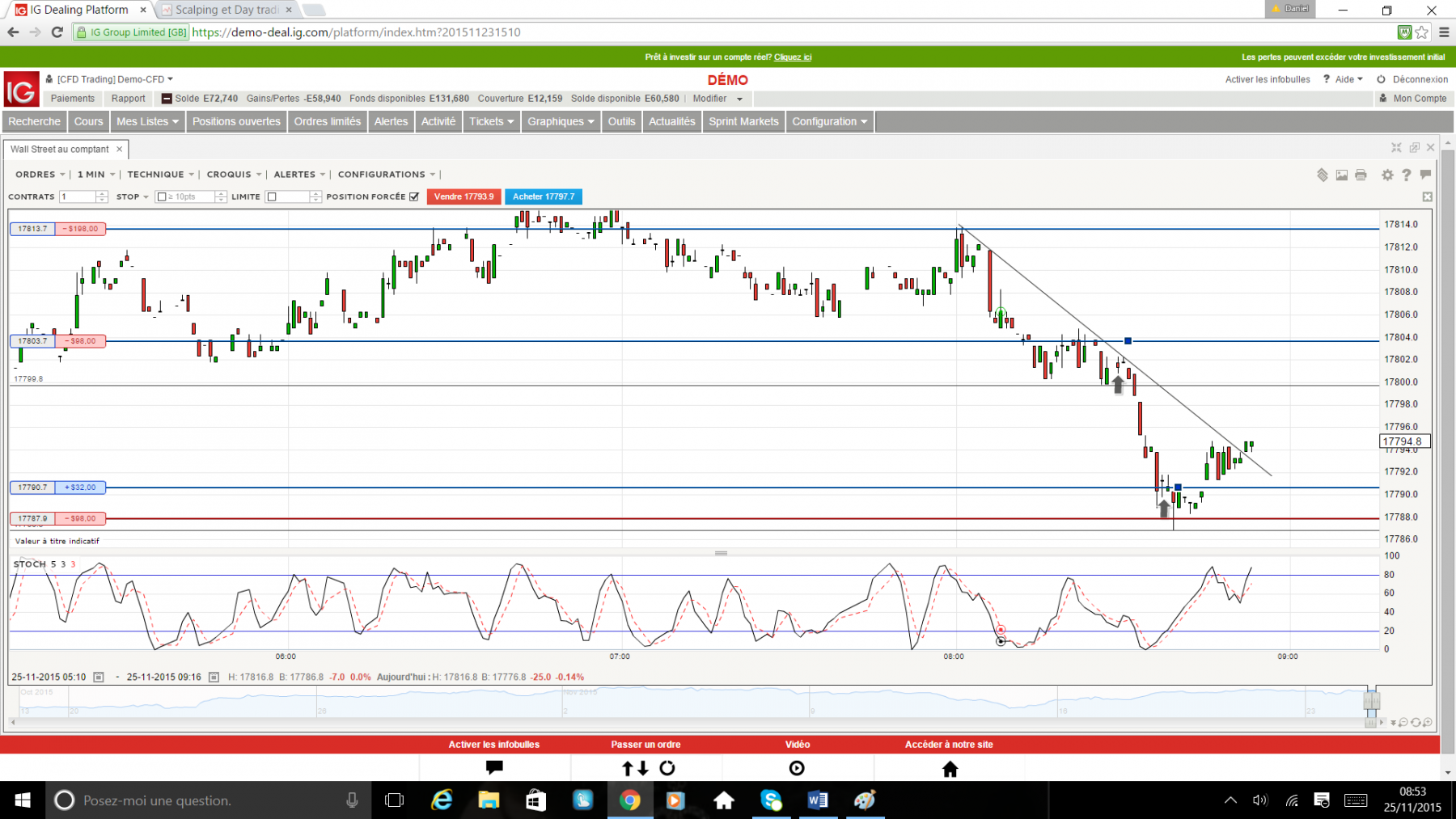Open Chrome menu hamburger icon
Image resolution: width=1456 pixels, height=819 pixels.
1444,32
